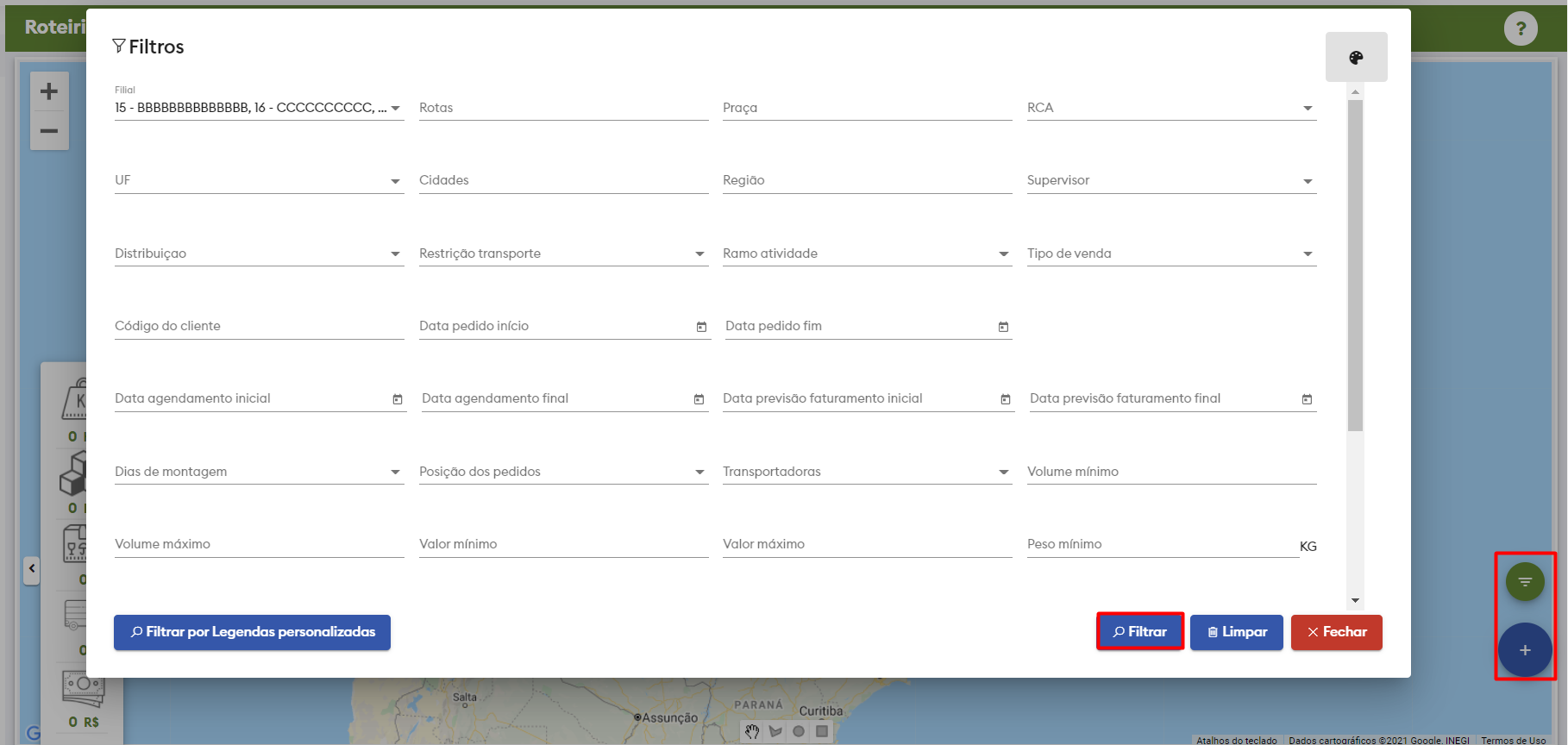Expand the Tipo de venda dropdown
This screenshot has width=1568, height=745.
pos(1308,254)
